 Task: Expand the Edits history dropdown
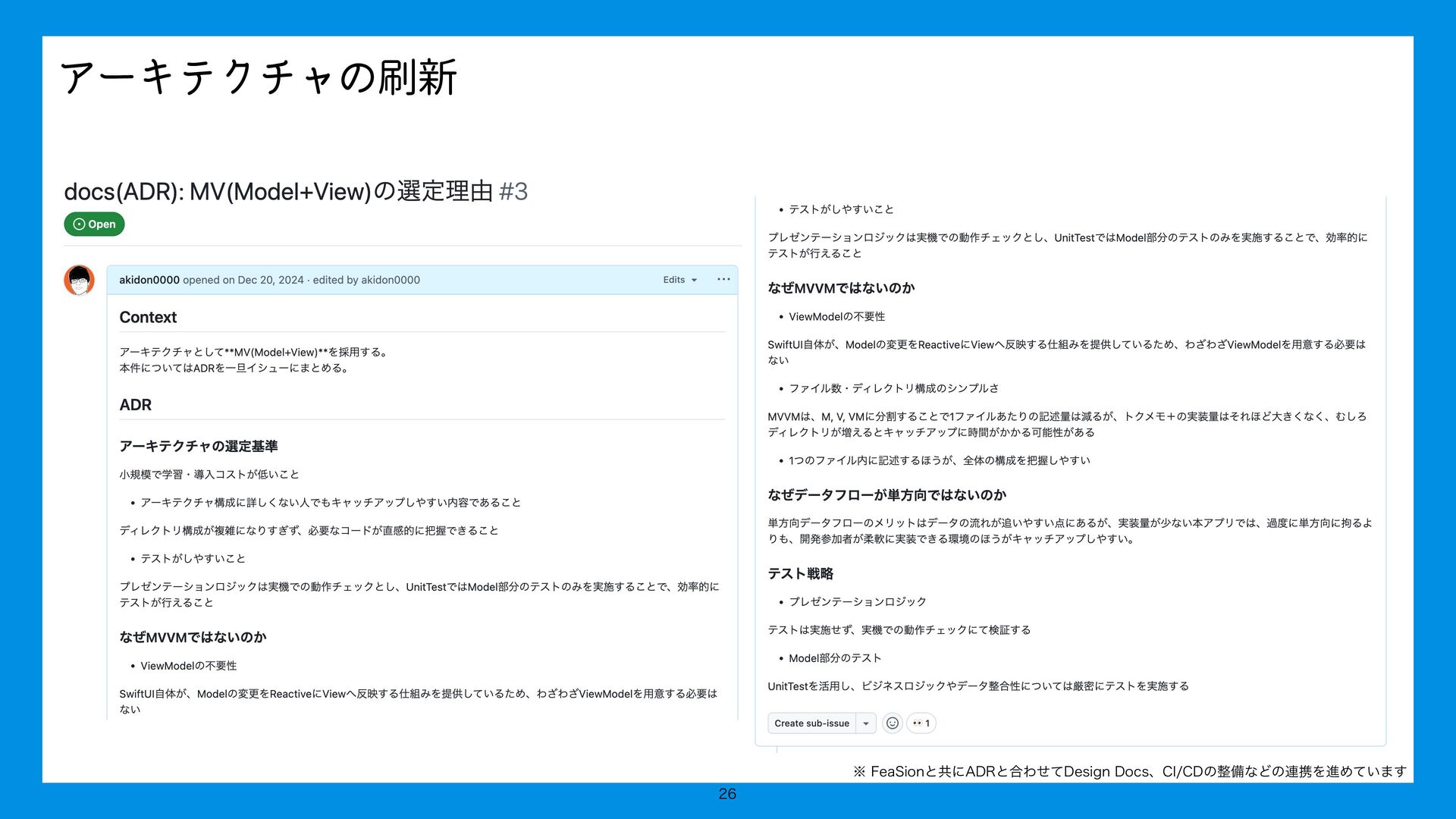coord(679,280)
